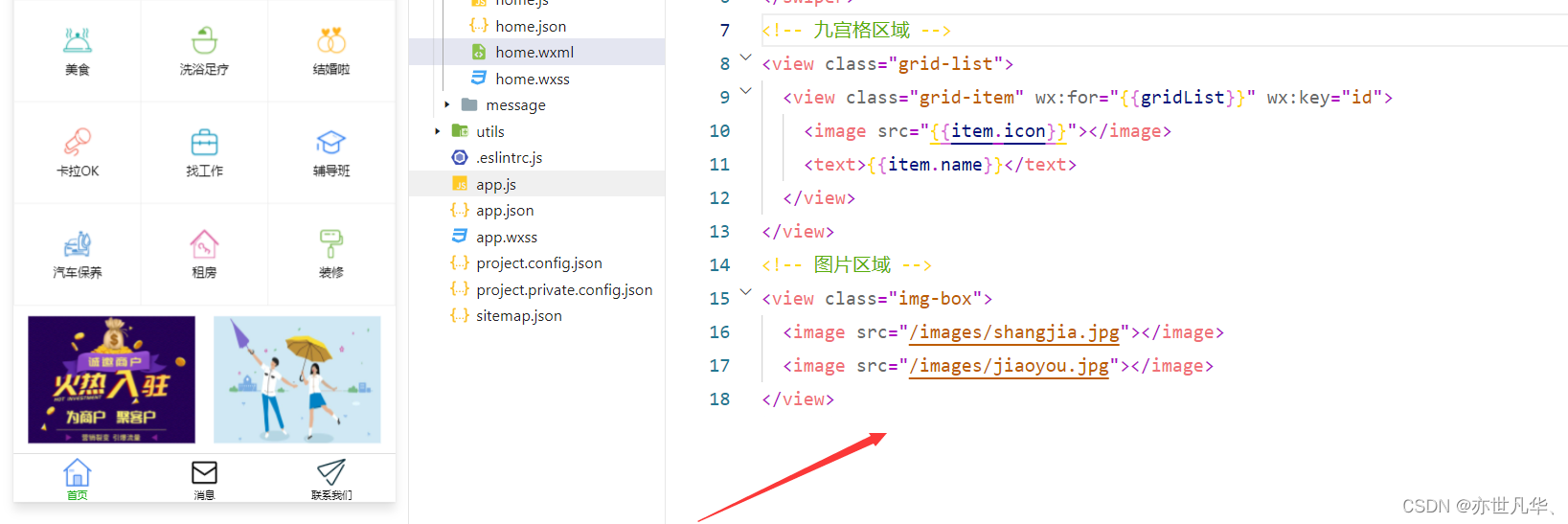Switch to the 消息 message tab
This screenshot has height=524, width=1568.
click(x=204, y=479)
